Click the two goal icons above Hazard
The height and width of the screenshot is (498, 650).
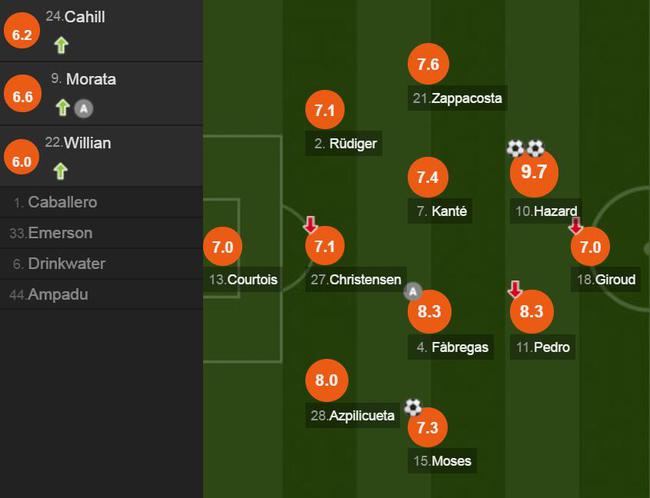[x=525, y=148]
